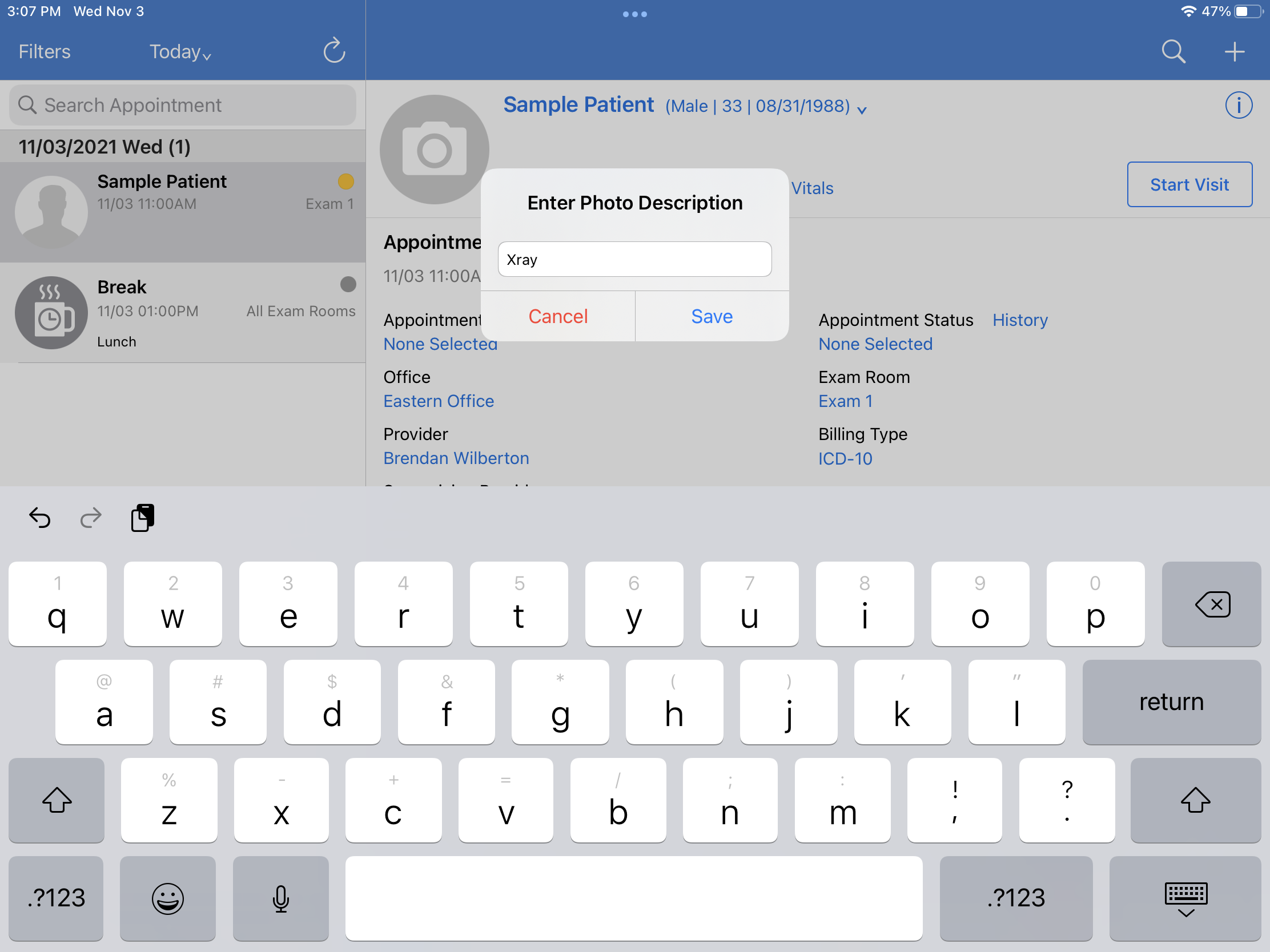
Task: Tap the p key
Action: click(1095, 604)
